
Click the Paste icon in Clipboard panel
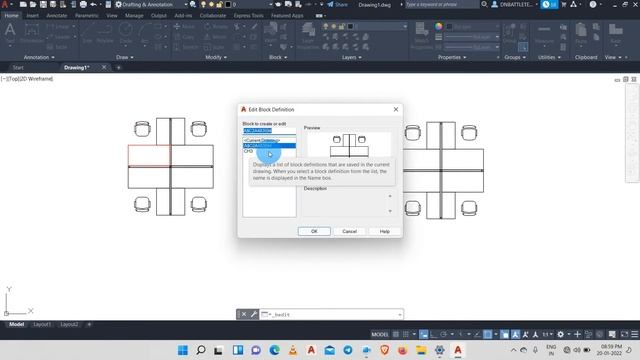pyautogui.click(x=581, y=33)
